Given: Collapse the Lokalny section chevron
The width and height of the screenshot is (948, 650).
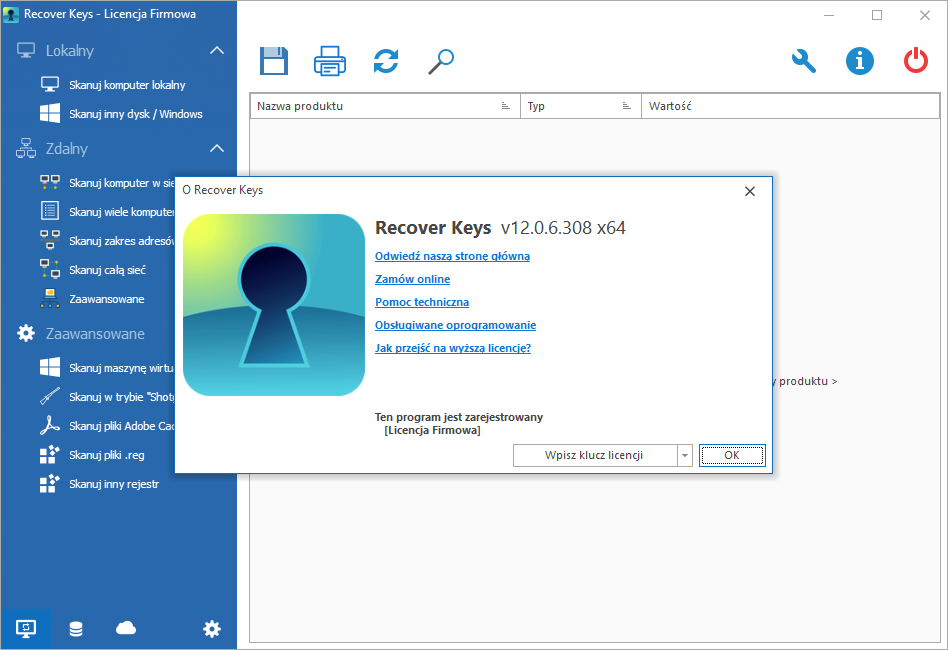Looking at the screenshot, I should point(216,51).
